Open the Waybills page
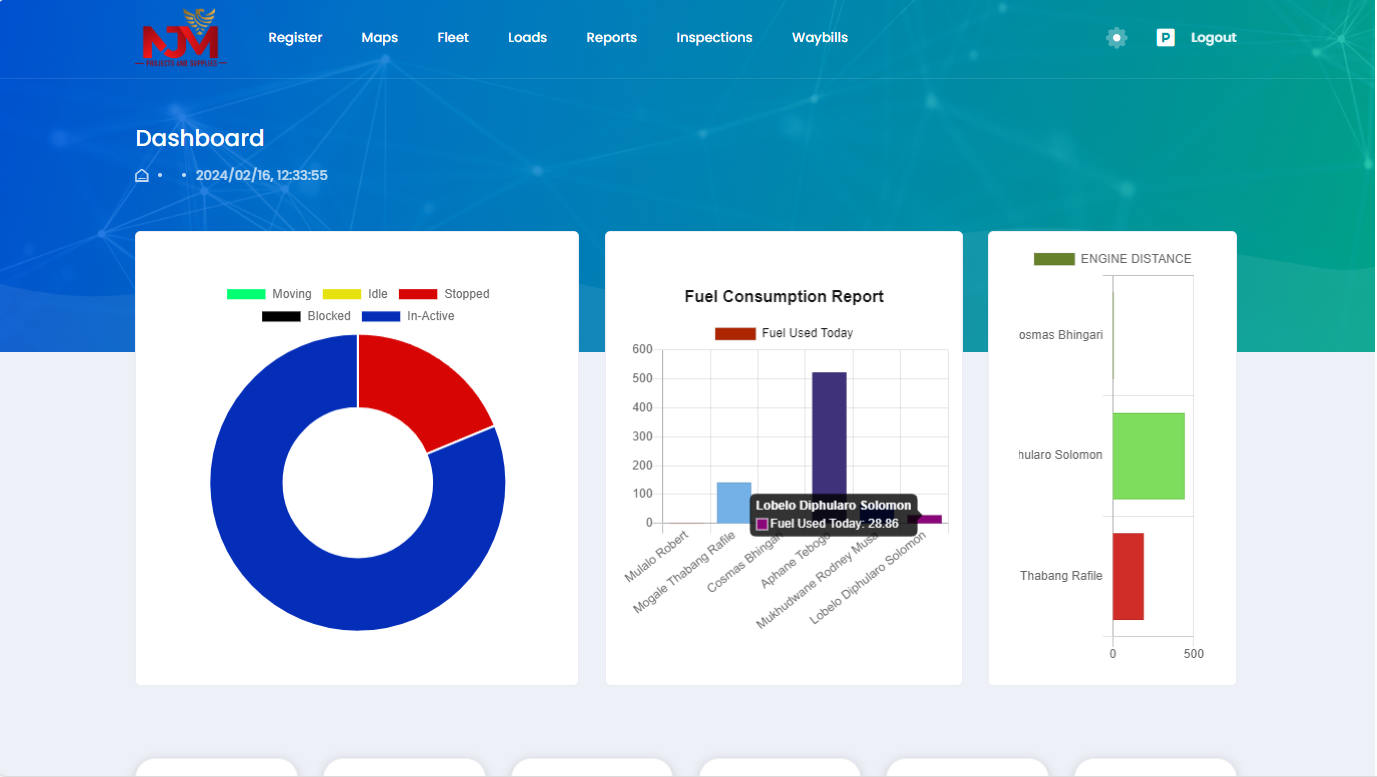 (820, 38)
